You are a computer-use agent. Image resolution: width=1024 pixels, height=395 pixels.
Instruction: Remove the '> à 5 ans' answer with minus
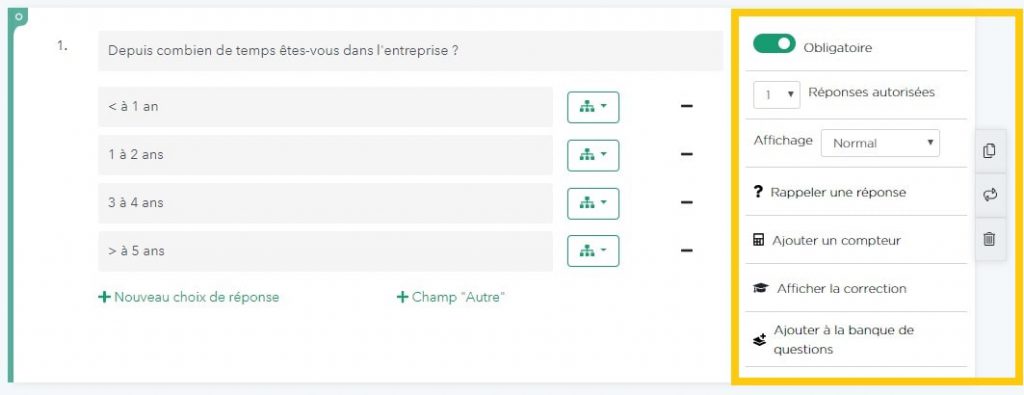(x=686, y=251)
